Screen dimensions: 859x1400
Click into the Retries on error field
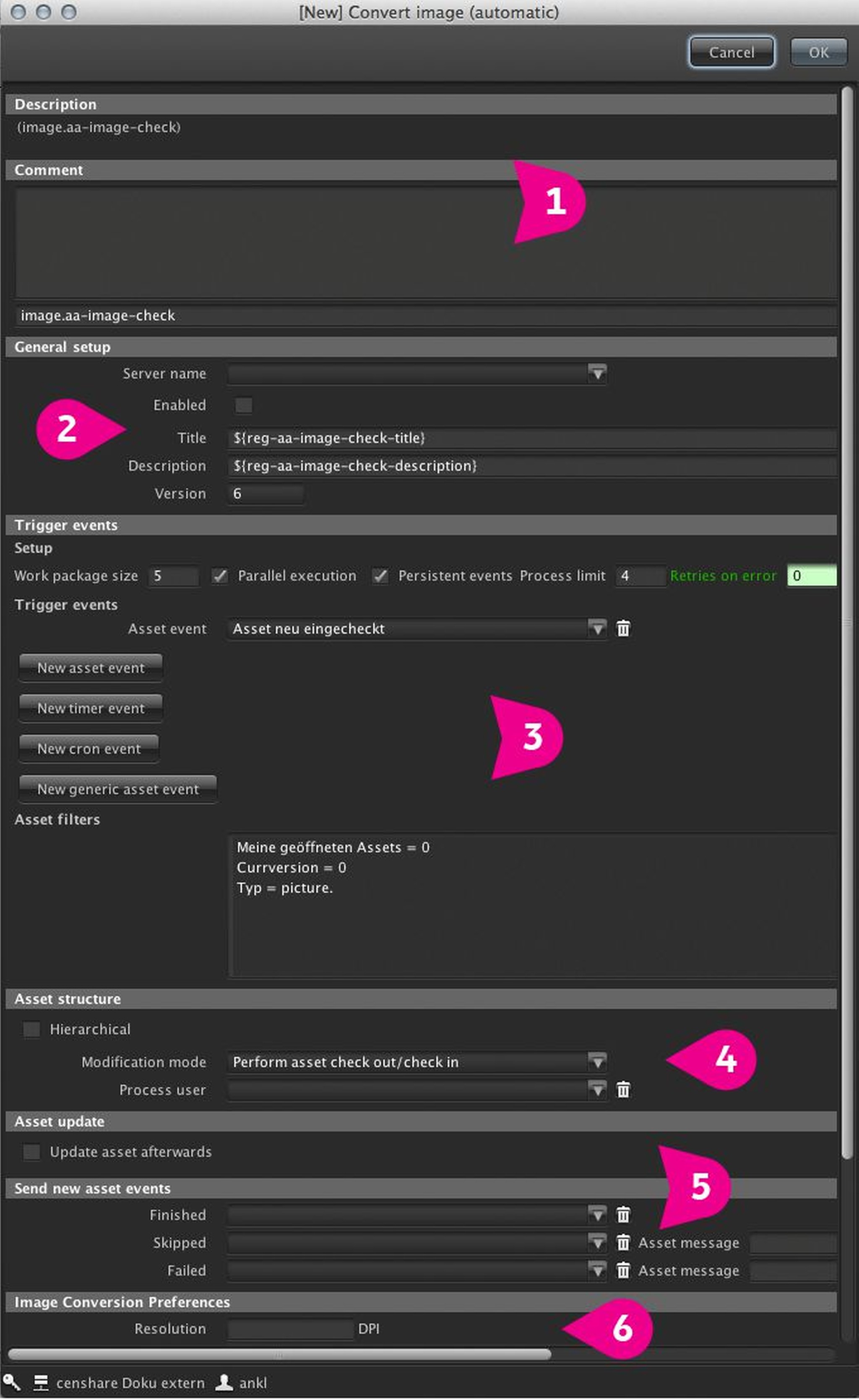click(x=811, y=576)
